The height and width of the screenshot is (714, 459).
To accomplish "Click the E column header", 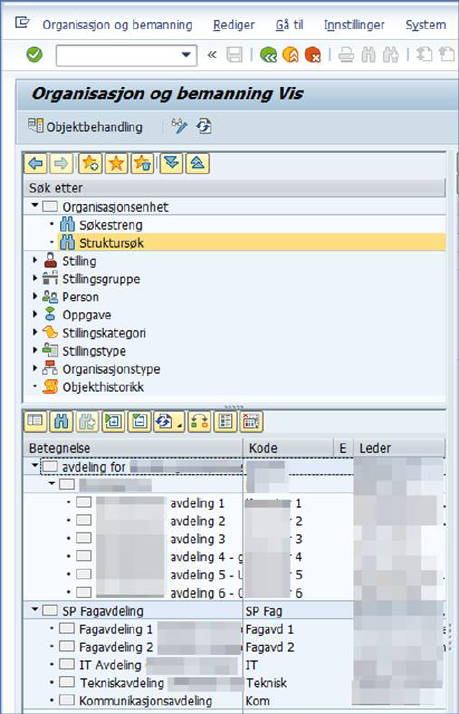I will coord(343,448).
